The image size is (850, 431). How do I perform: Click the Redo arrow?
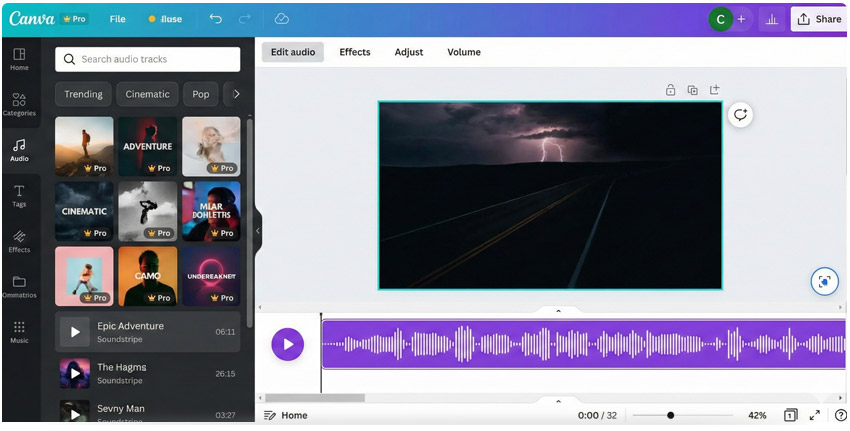click(x=245, y=18)
